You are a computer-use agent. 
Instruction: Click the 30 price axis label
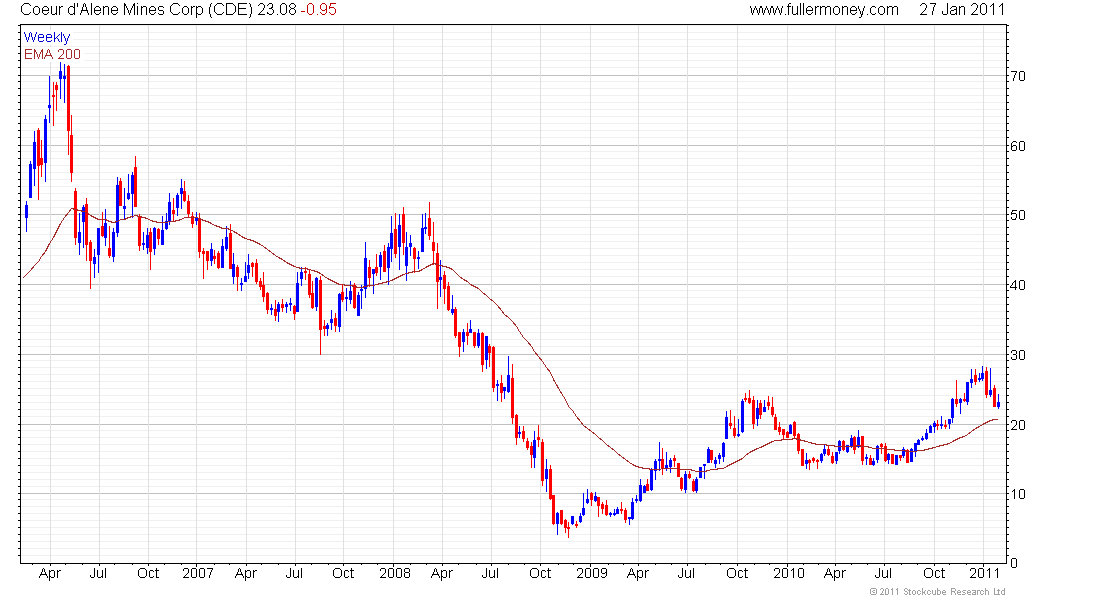point(1017,355)
